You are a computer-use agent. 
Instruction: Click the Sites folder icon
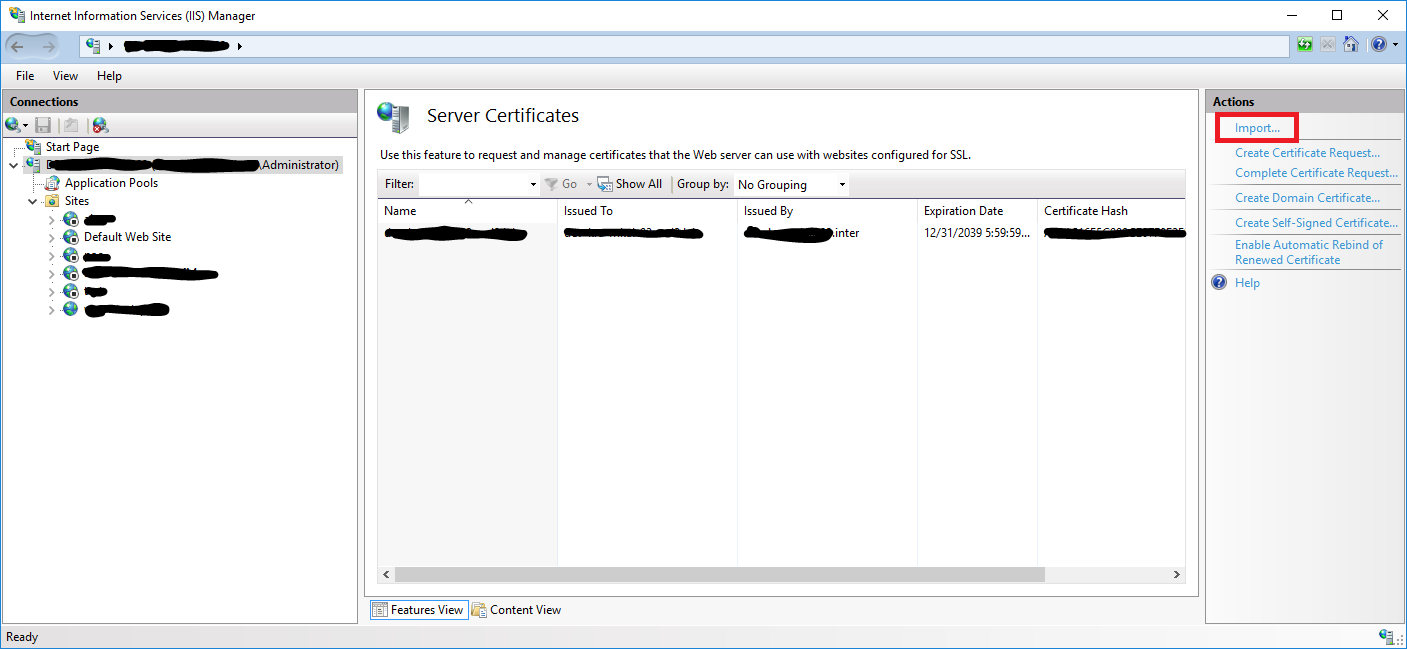tap(51, 201)
